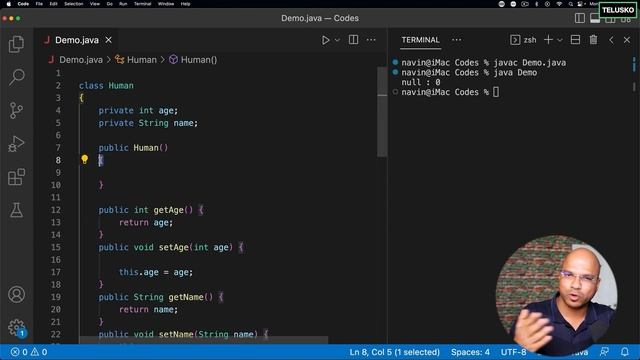This screenshot has width=640, height=360.
Task: Create a new terminal with plus
Action: tap(549, 40)
